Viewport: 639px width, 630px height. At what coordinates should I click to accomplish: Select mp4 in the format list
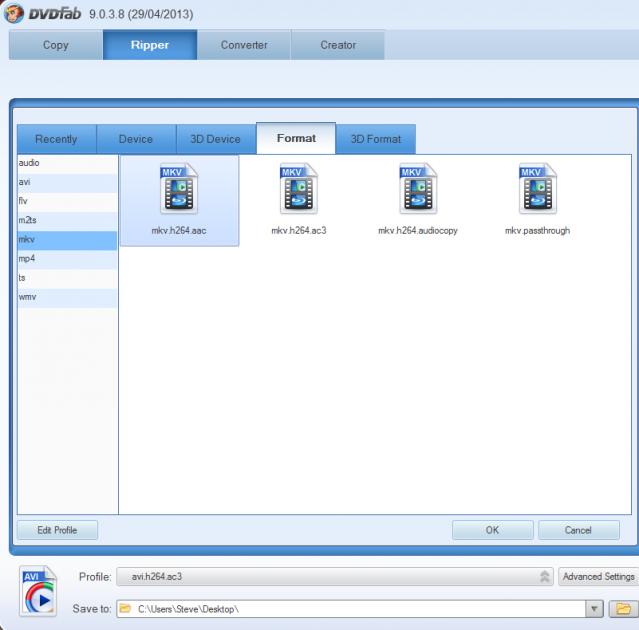[67, 258]
